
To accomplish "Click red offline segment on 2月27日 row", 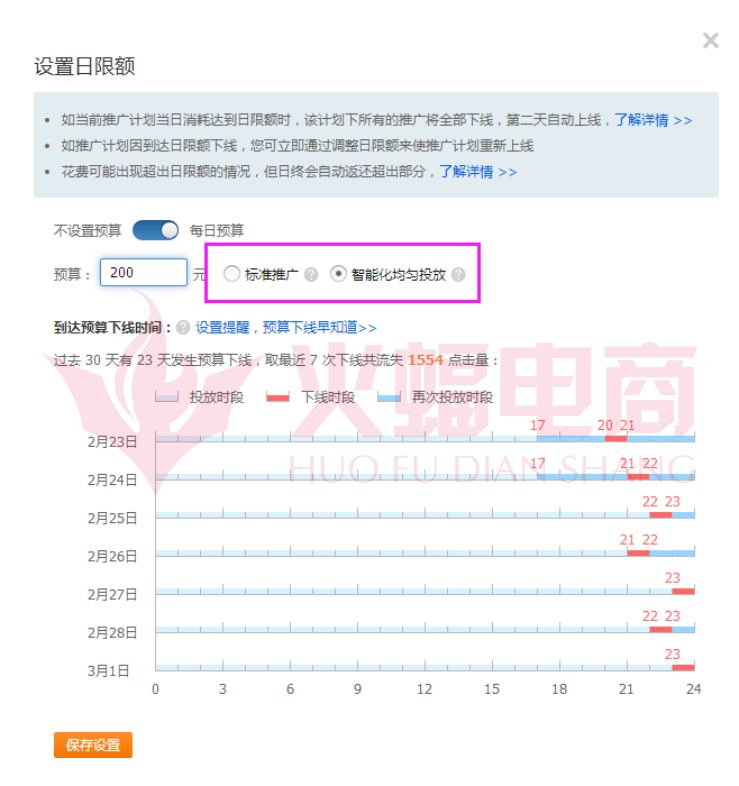I will (683, 591).
